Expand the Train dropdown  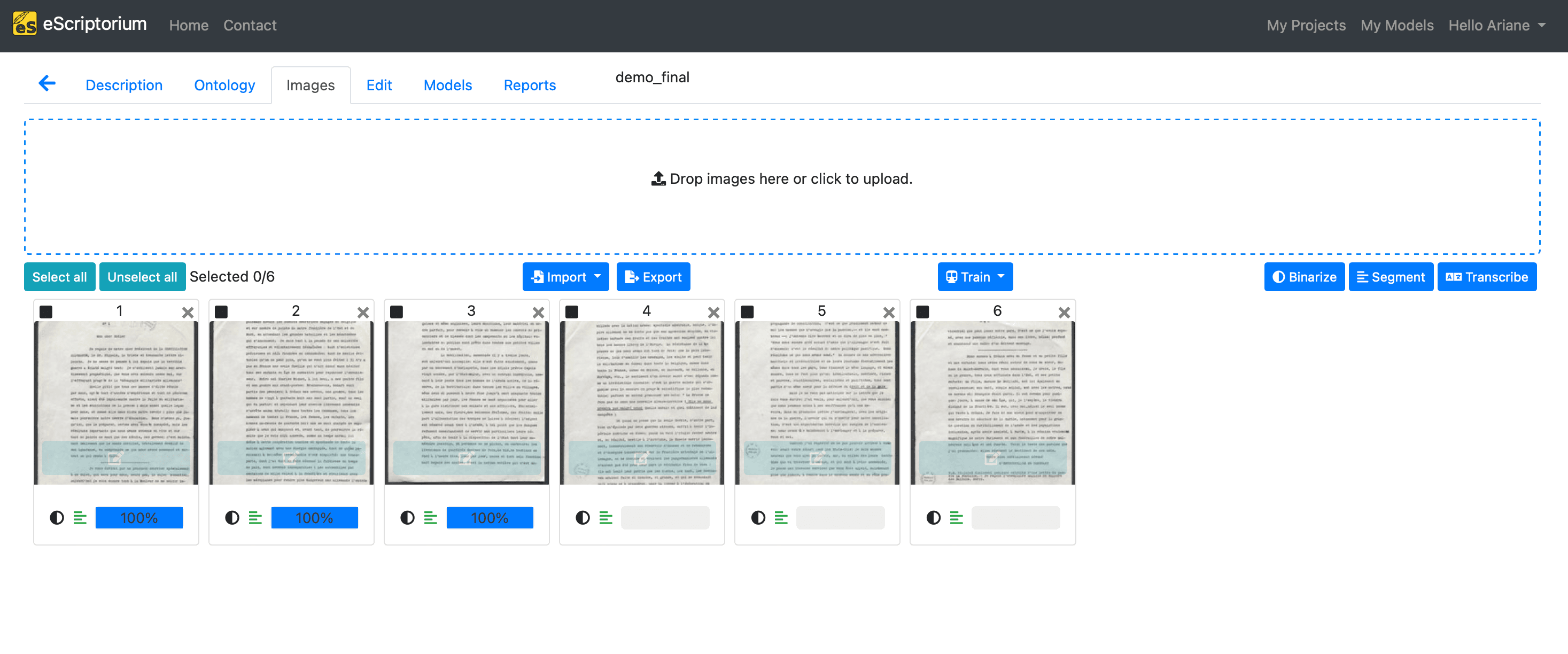coord(974,277)
